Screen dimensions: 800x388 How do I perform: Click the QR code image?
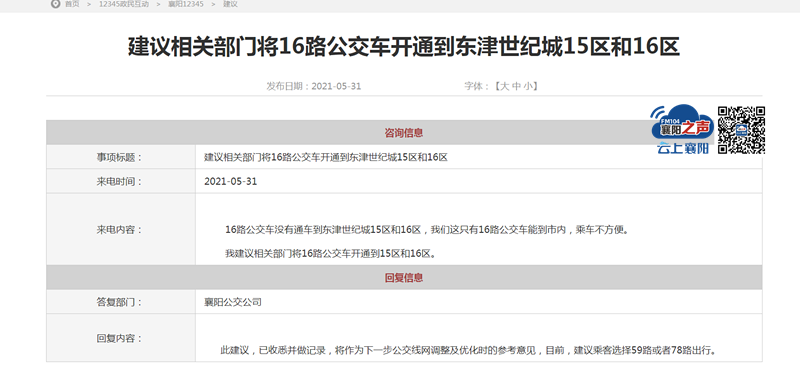click(741, 130)
